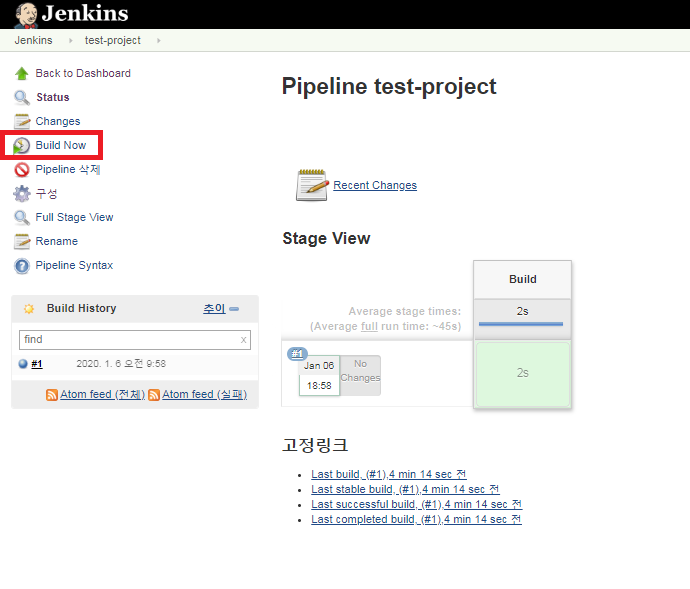Open build #1 link in Build History
The image size is (690, 589).
click(x=37, y=364)
